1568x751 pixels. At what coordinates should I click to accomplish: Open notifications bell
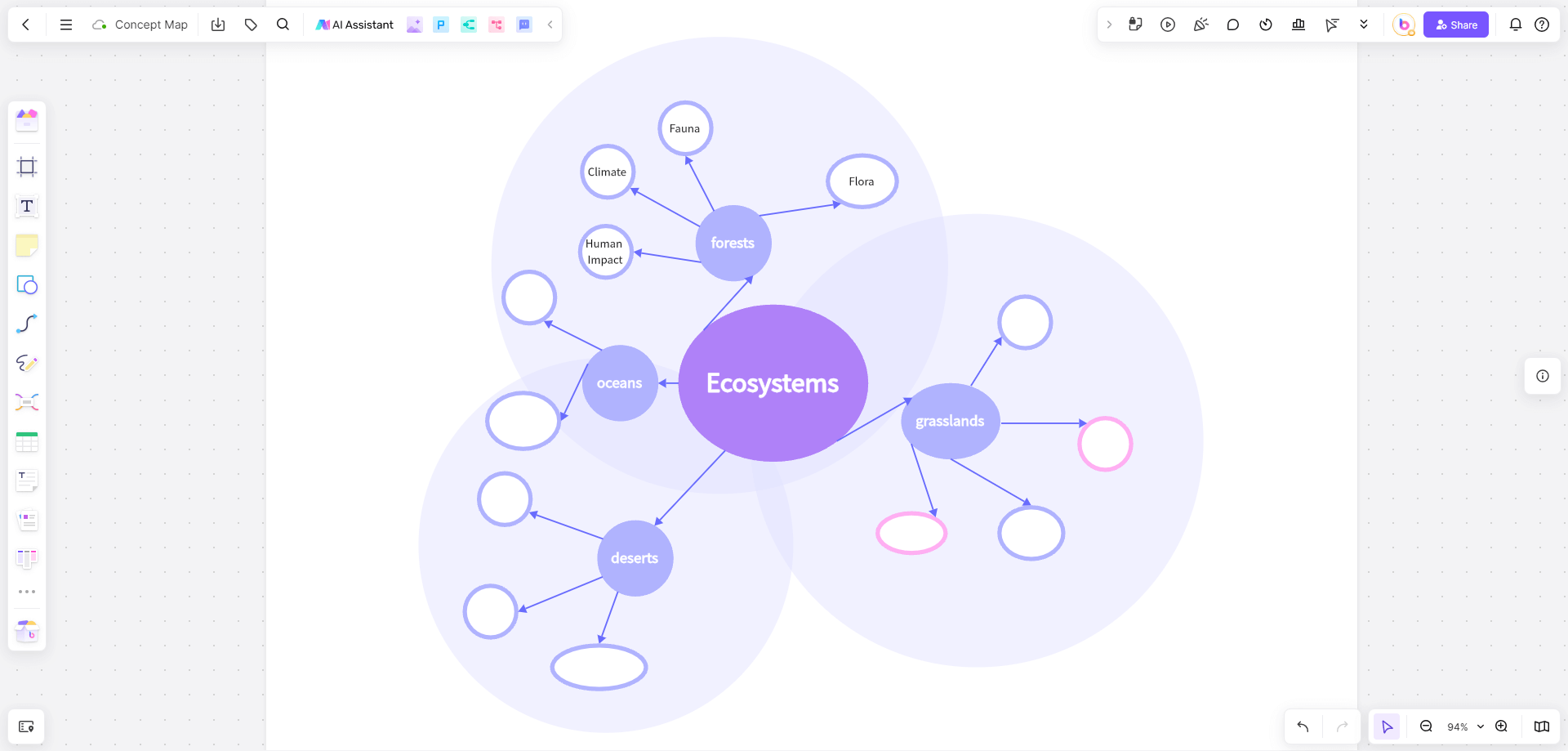click(1516, 25)
